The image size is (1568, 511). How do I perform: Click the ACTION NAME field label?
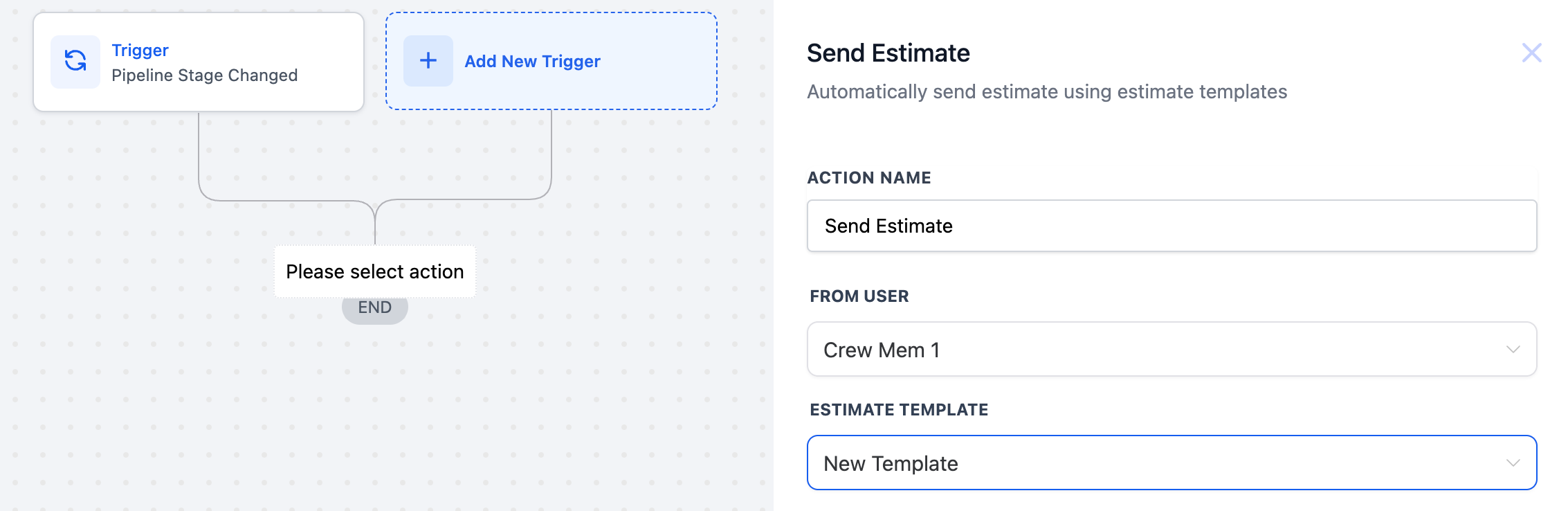(x=868, y=178)
